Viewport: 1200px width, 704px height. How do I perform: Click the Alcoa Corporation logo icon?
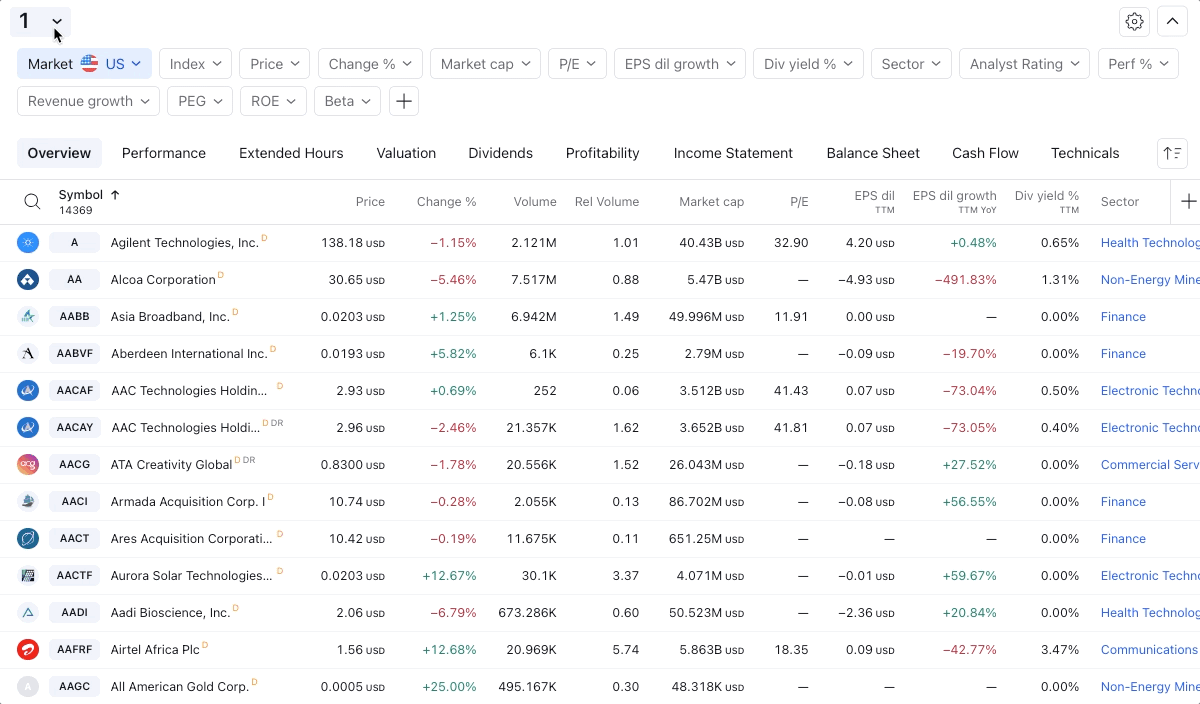coord(28,280)
